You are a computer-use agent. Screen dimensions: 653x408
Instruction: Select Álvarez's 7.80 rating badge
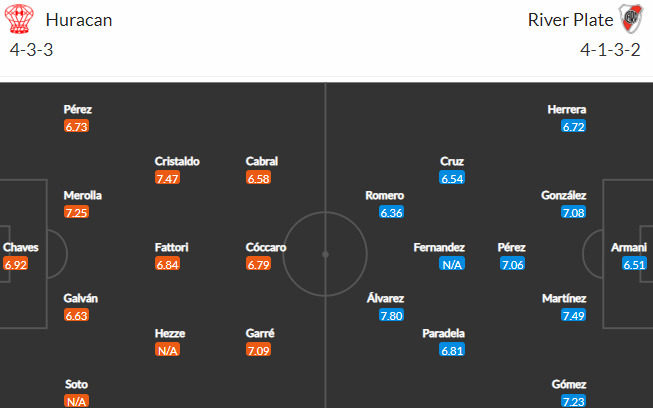click(x=391, y=316)
